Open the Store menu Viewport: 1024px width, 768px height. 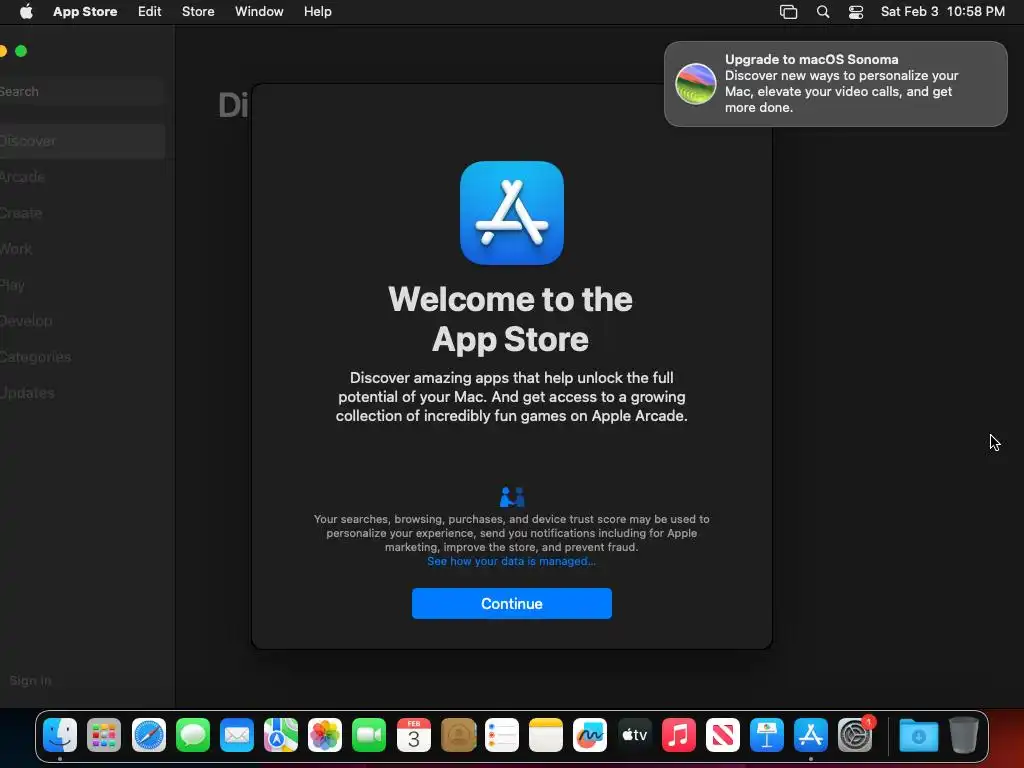point(198,11)
